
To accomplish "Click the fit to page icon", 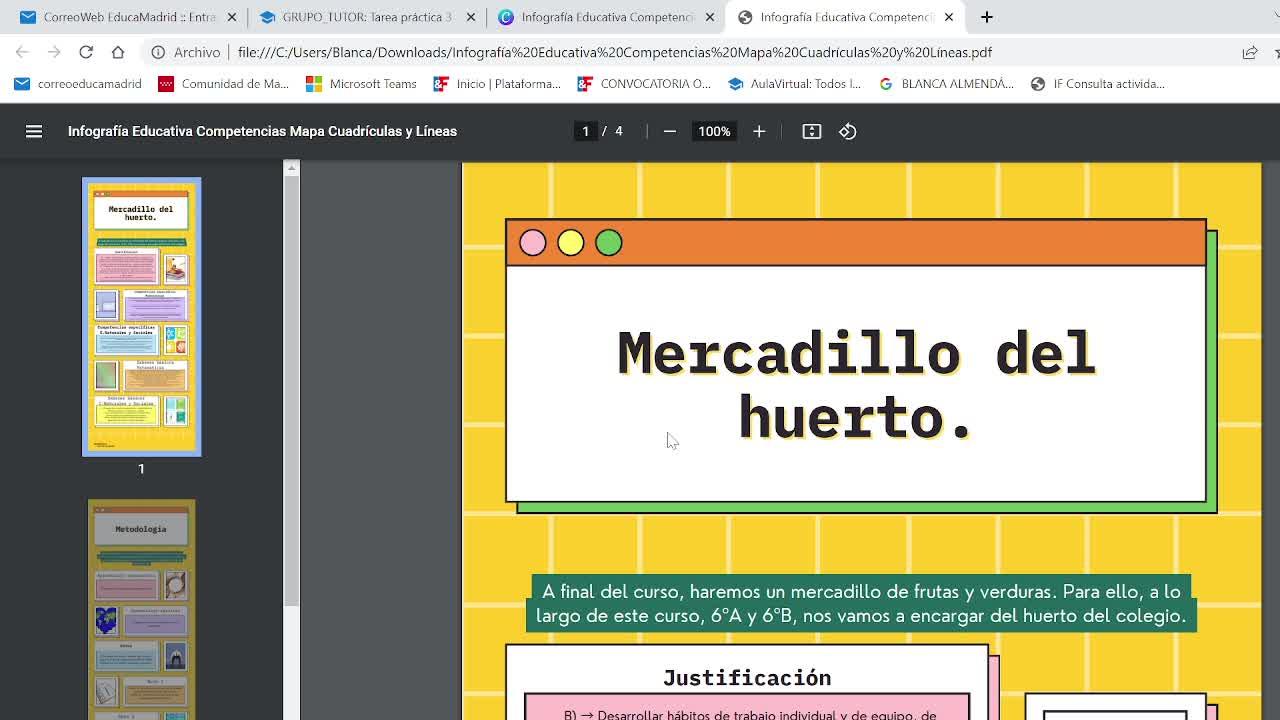I will pos(812,131).
